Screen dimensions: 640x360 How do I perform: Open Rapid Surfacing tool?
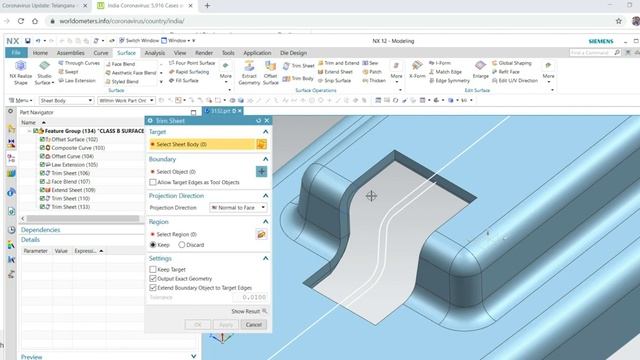coord(189,72)
